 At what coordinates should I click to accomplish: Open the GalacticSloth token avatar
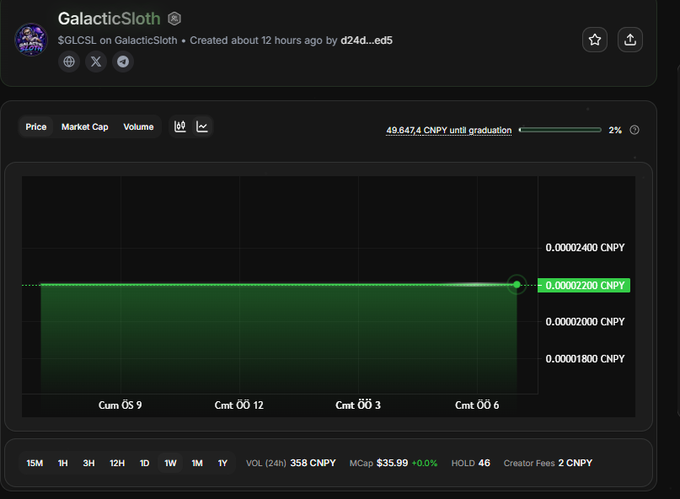[x=31, y=39]
